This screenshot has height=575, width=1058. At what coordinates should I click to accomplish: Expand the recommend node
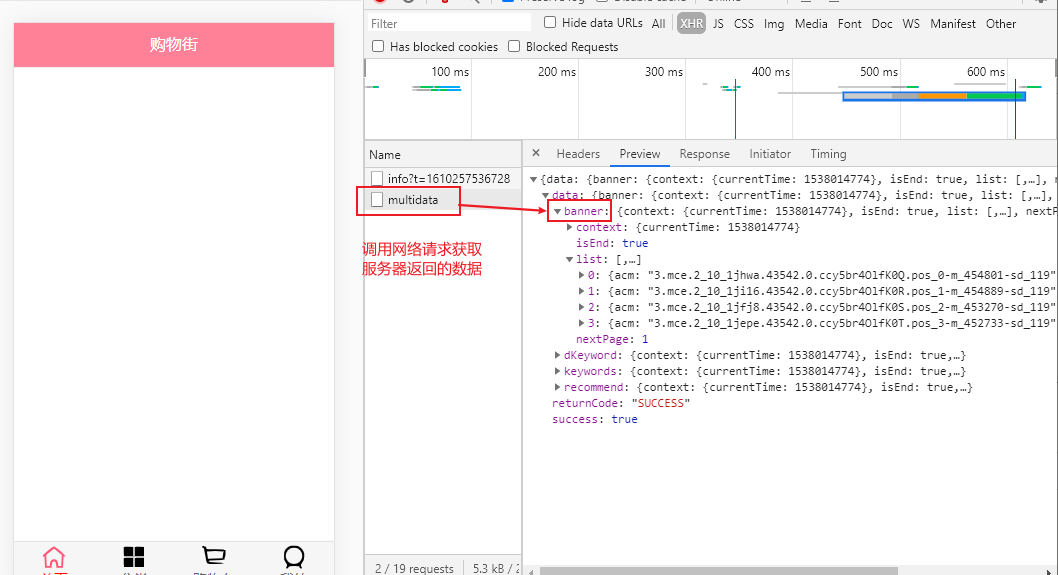557,387
